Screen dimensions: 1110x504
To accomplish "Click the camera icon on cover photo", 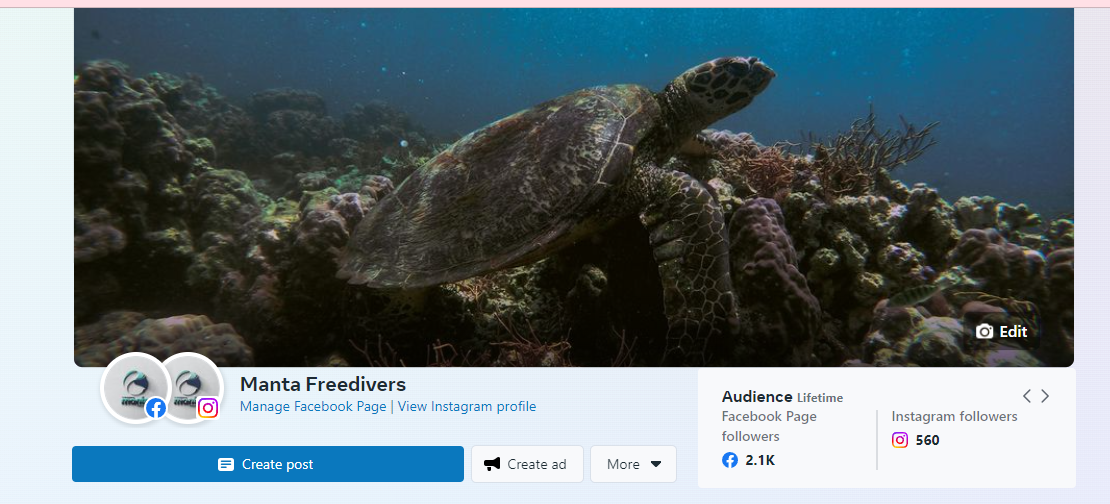I will click(984, 331).
